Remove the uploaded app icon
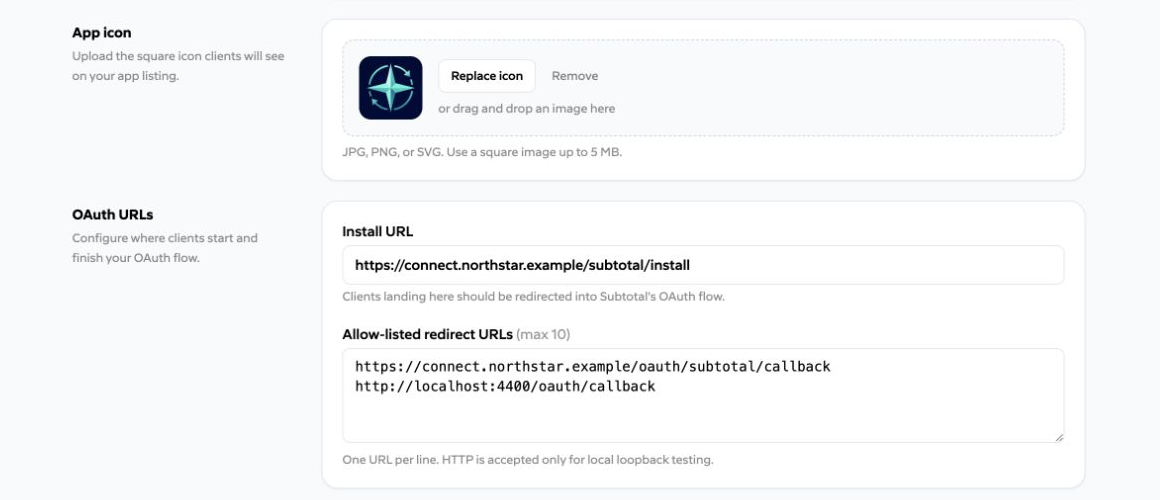The image size is (1160, 500). (x=575, y=76)
